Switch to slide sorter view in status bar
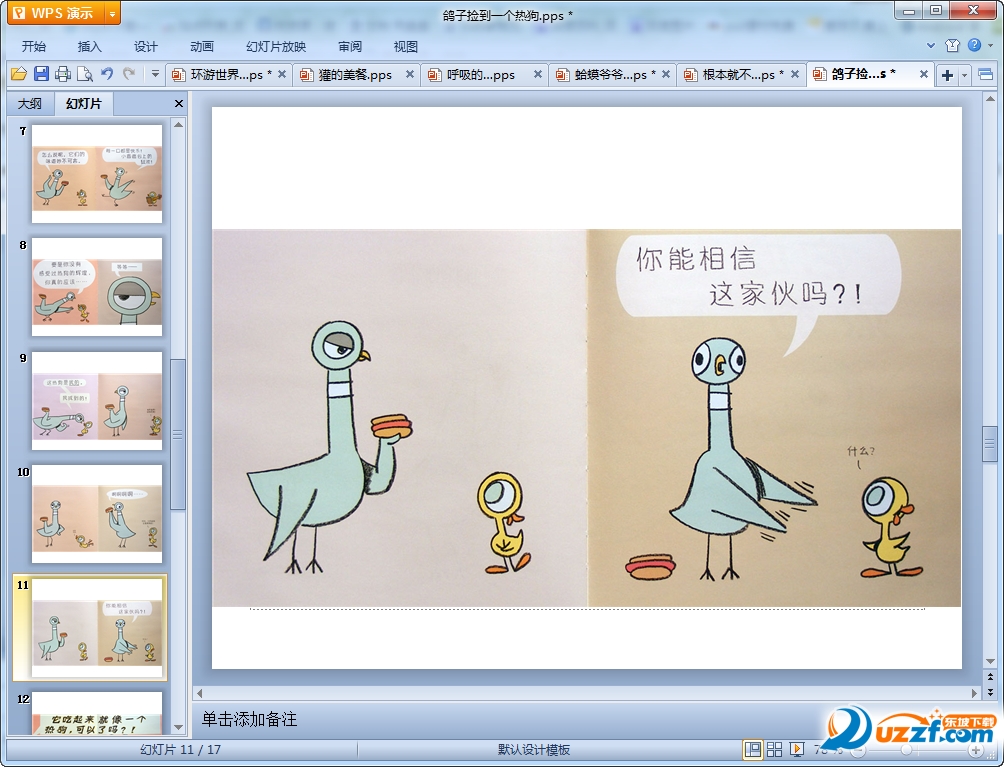This screenshot has height=767, width=1004. tap(774, 749)
